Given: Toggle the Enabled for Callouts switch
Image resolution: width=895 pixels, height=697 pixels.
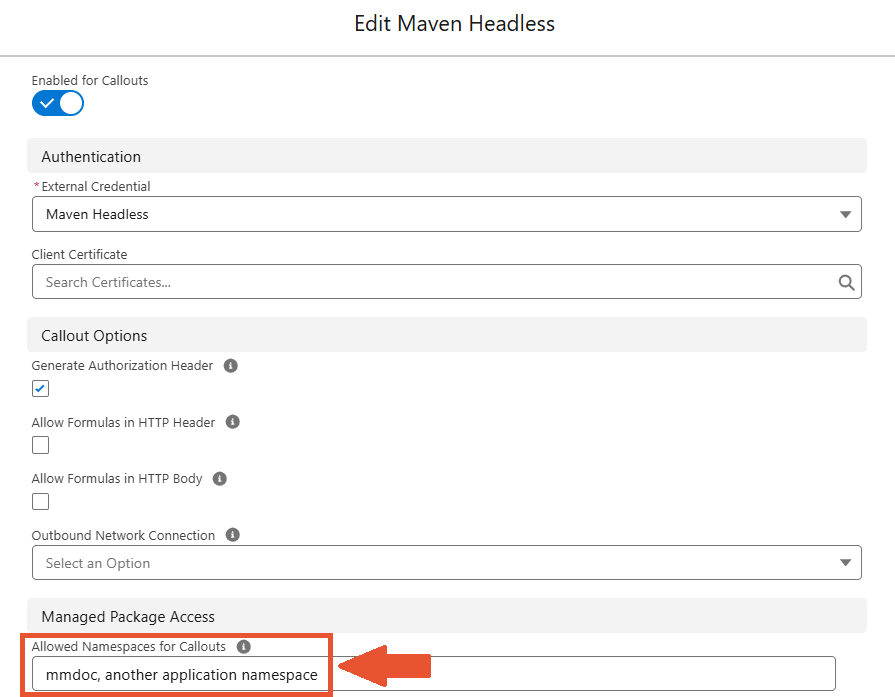Looking at the screenshot, I should tap(58, 103).
